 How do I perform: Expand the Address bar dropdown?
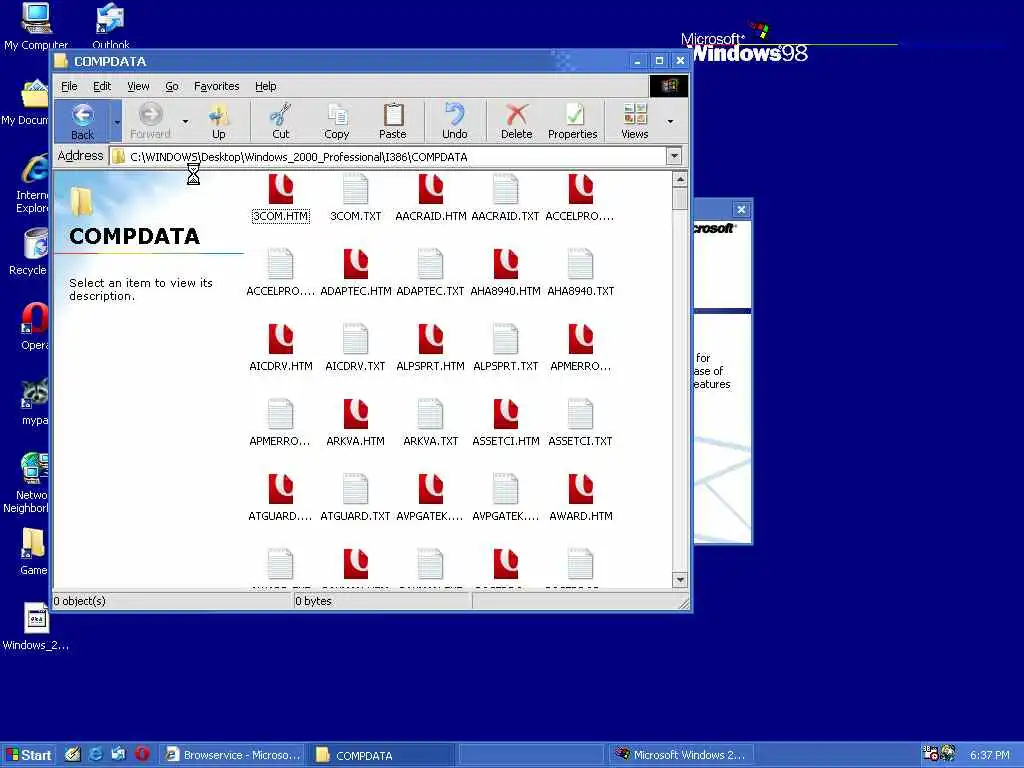pyautogui.click(x=674, y=157)
